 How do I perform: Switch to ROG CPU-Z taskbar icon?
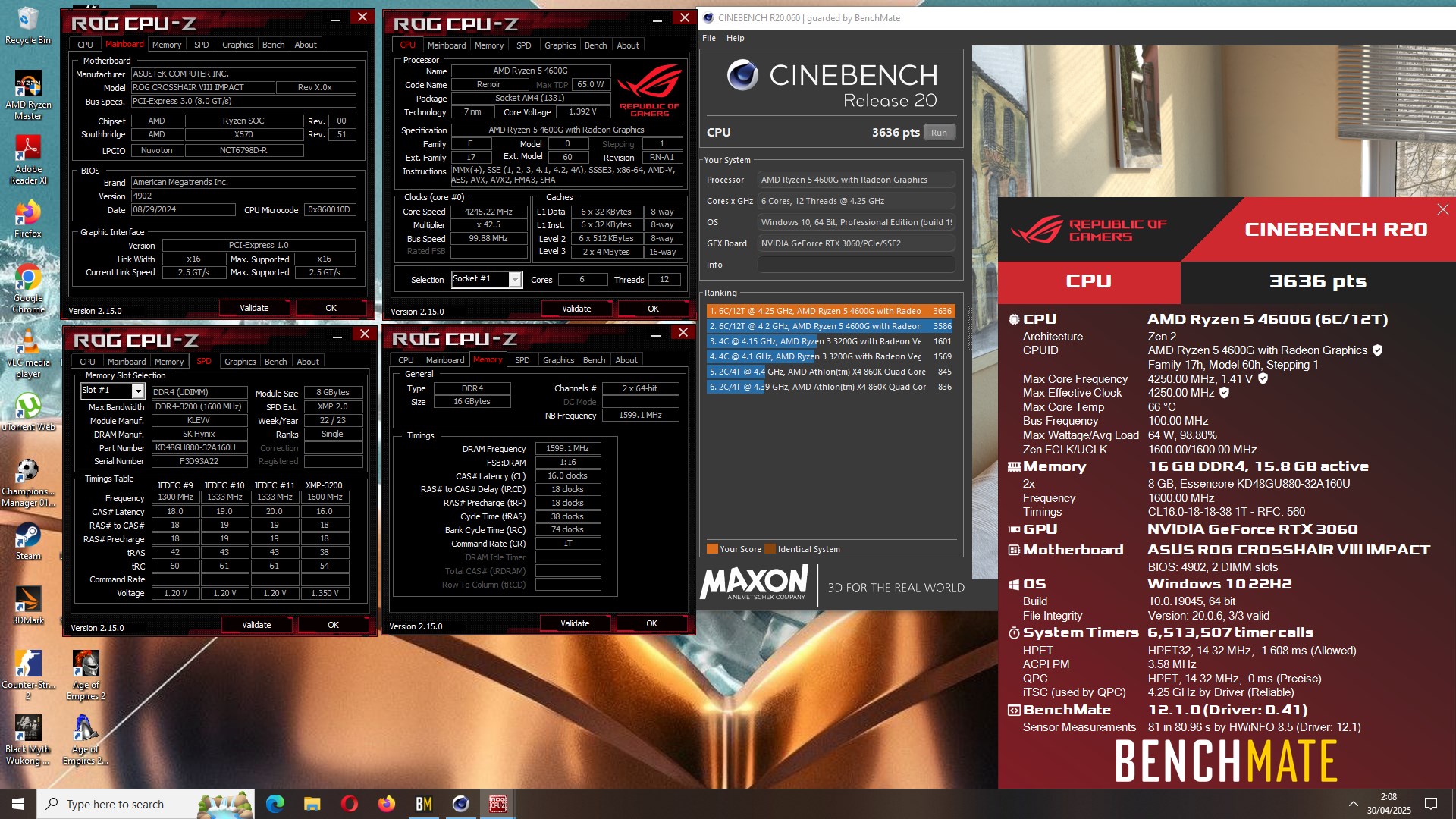[x=497, y=804]
